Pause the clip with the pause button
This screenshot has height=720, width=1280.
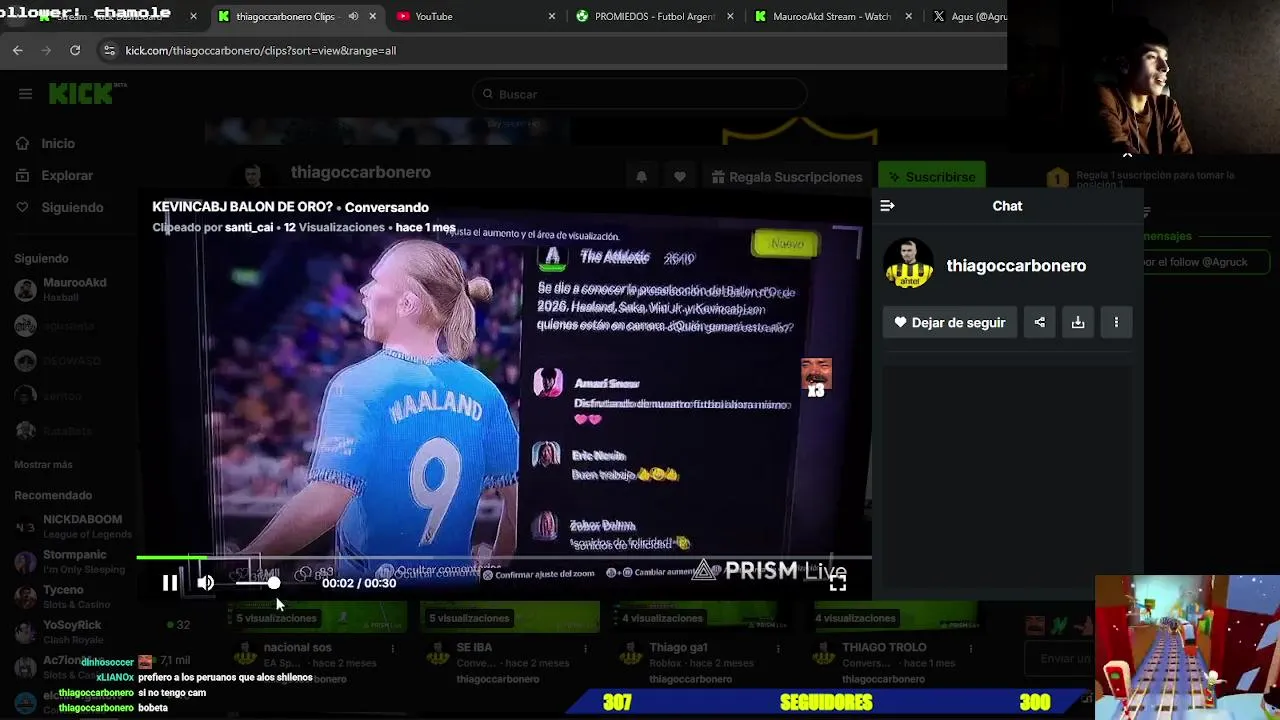pyautogui.click(x=170, y=583)
